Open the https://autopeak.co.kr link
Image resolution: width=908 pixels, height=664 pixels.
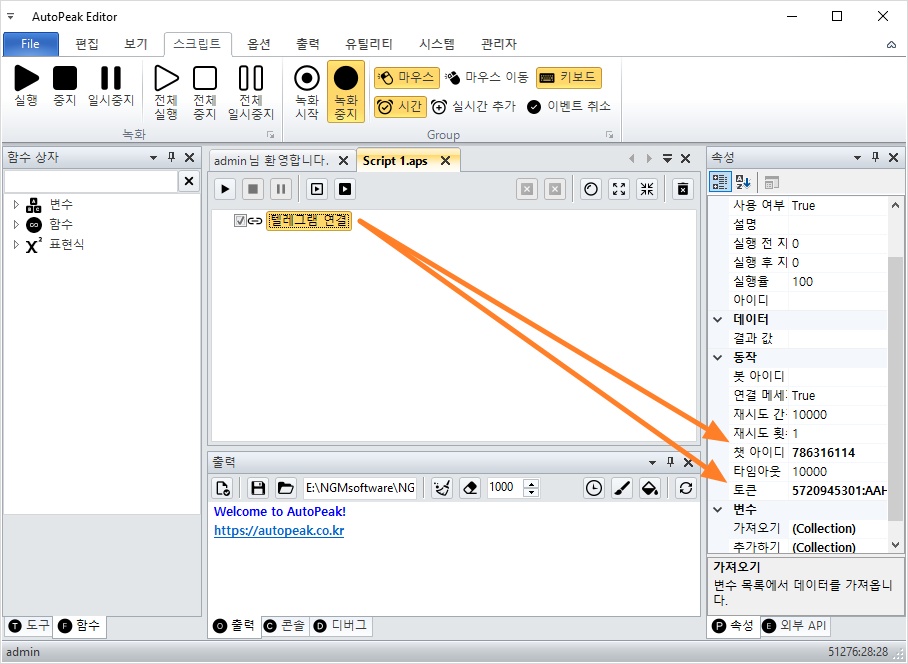(279, 530)
